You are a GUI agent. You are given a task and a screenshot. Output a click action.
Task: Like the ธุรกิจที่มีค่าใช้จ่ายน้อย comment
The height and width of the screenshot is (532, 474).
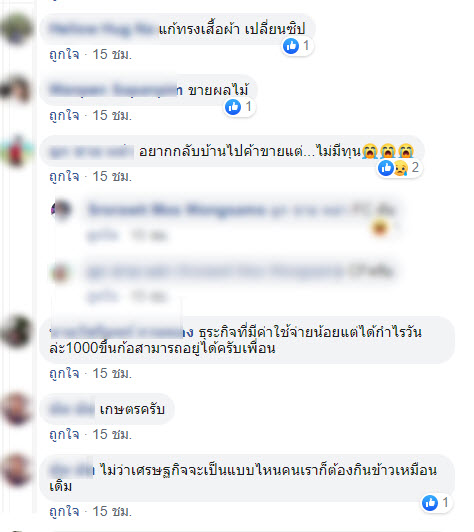point(64,373)
